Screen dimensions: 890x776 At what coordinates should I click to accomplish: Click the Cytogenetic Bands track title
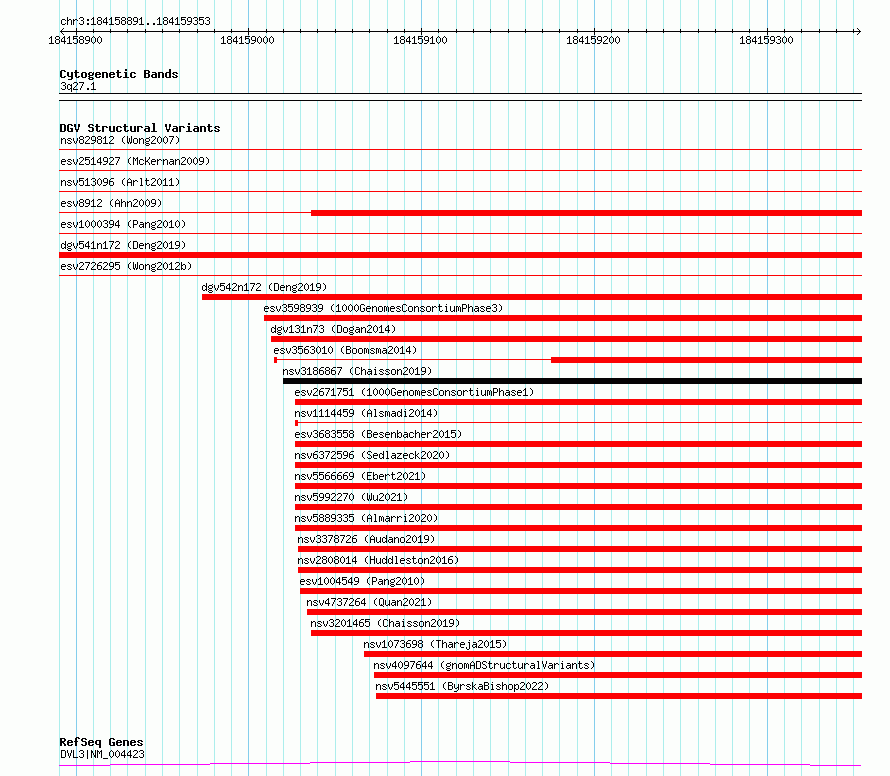click(119, 74)
